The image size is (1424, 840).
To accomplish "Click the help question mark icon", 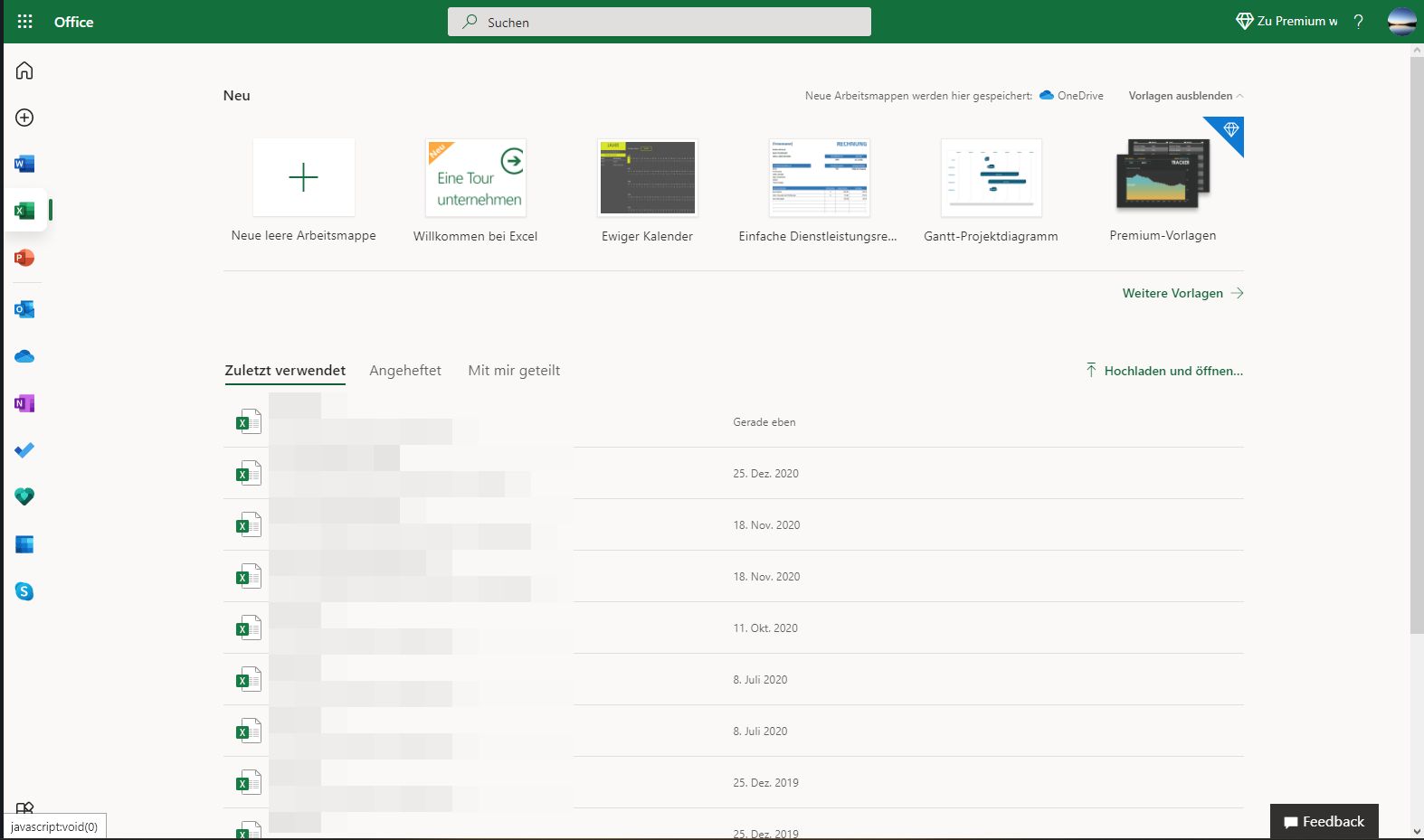I will 1358,22.
